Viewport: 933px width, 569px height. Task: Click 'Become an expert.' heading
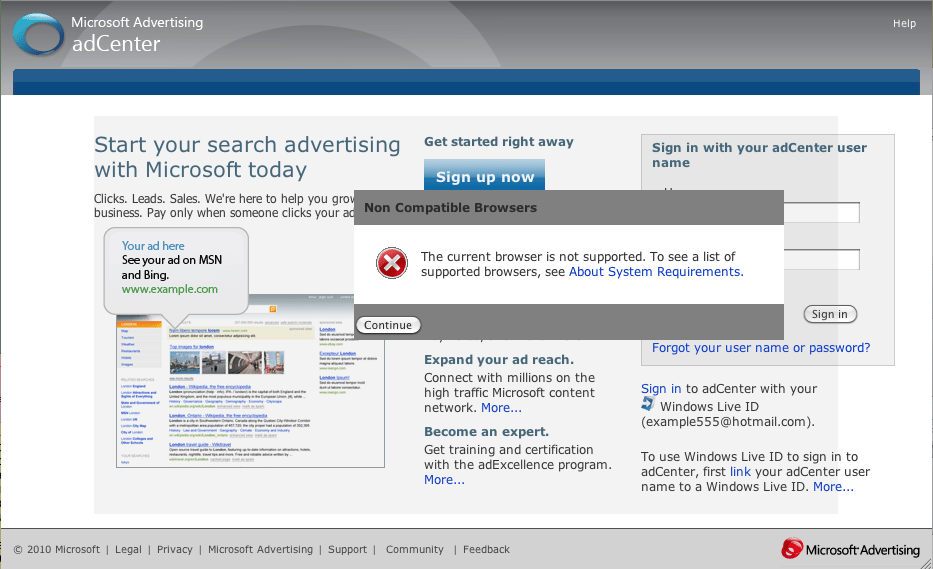pyautogui.click(x=486, y=432)
